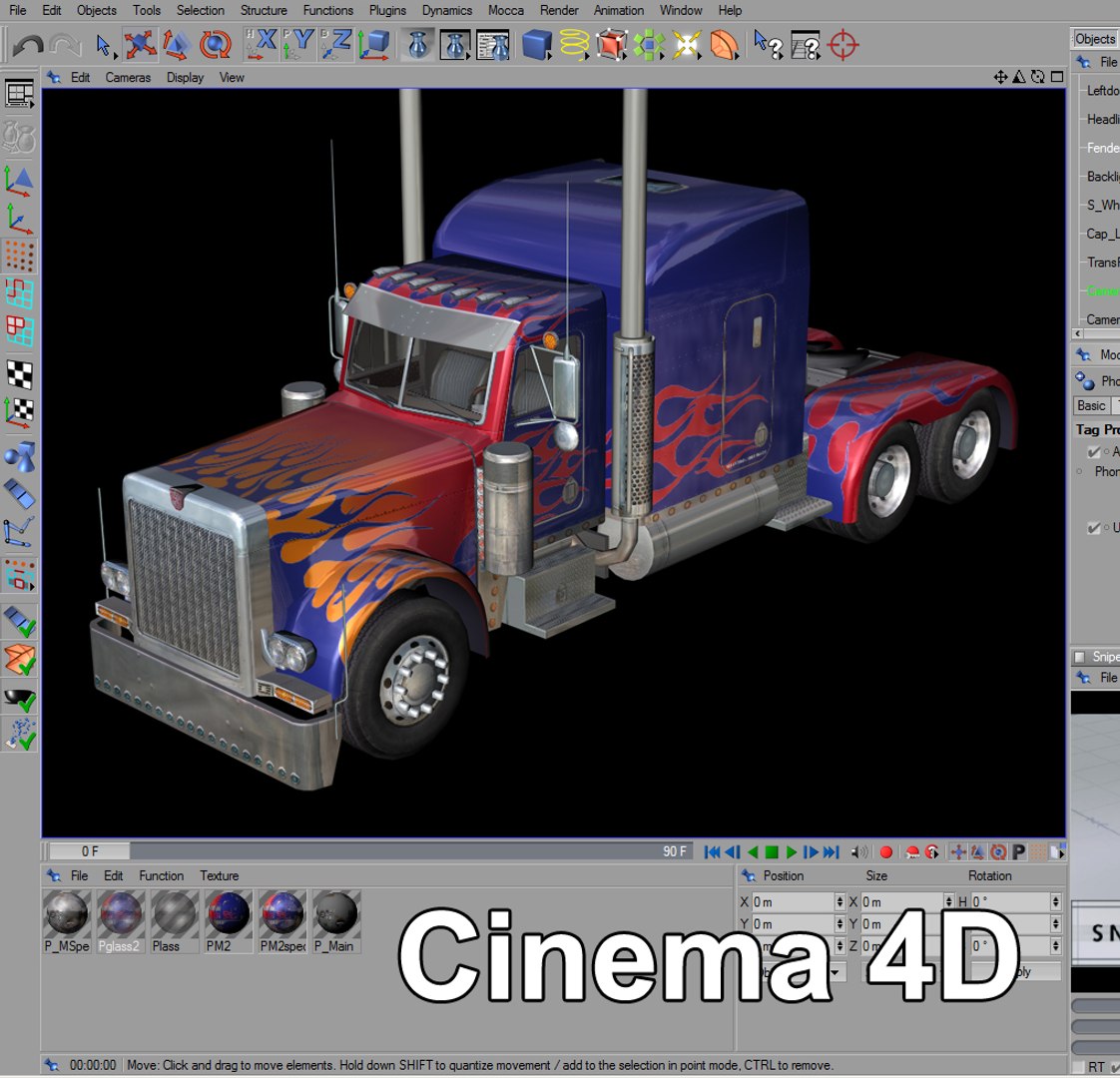Click the Position X input field
The height and width of the screenshot is (1078, 1120).
click(x=793, y=902)
